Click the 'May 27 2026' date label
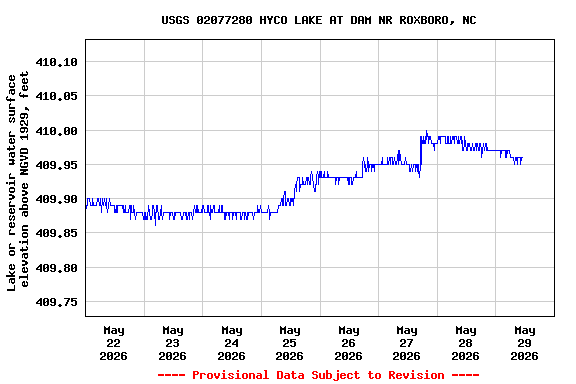Image resolution: width=576 pixels, height=384 pixels. point(406,343)
